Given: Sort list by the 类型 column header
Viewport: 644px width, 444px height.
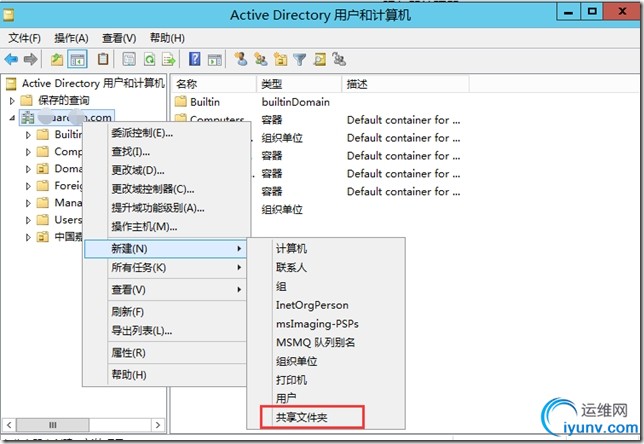Looking at the screenshot, I should point(299,84).
